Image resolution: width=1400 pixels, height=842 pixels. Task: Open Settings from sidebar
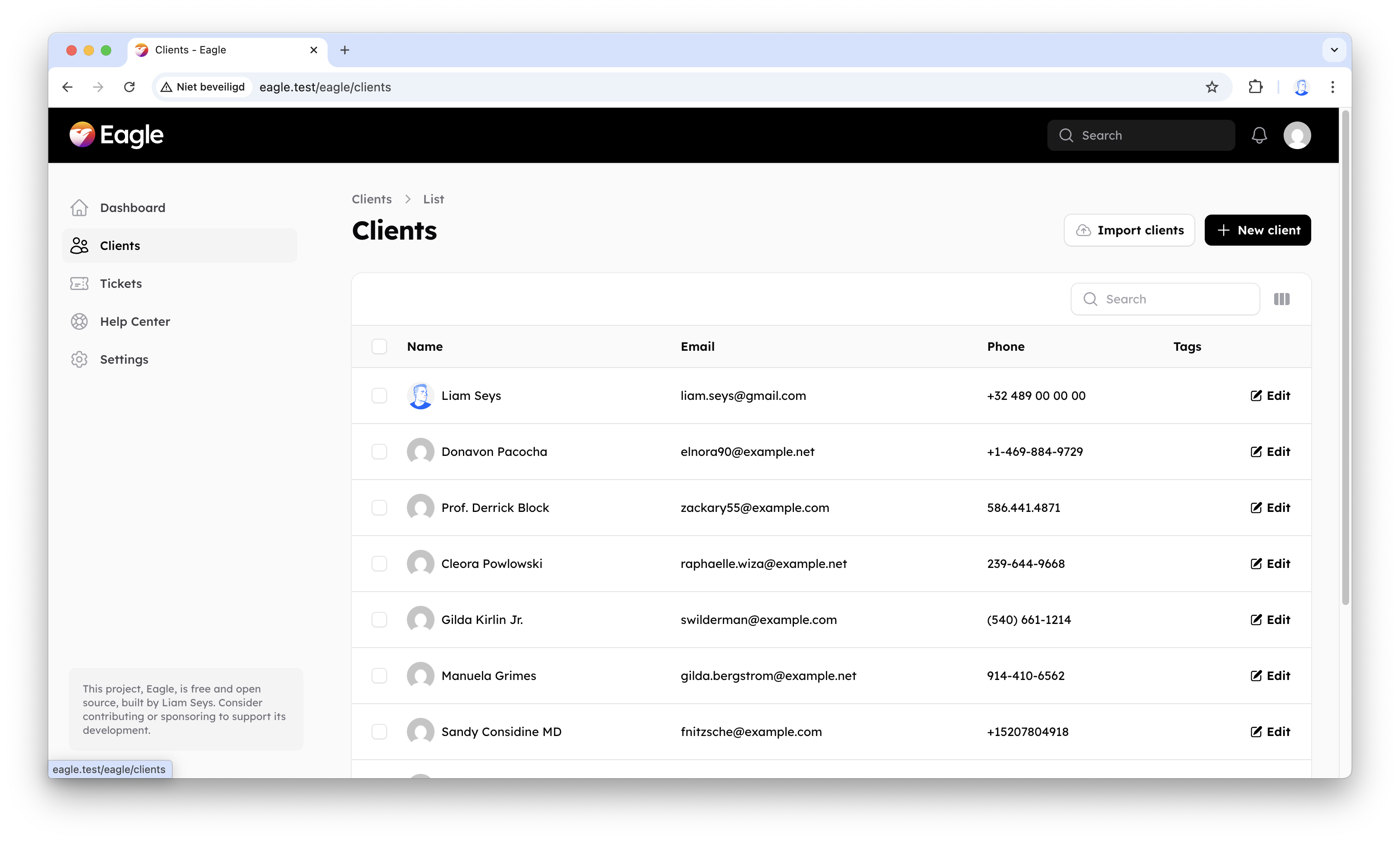coord(124,359)
